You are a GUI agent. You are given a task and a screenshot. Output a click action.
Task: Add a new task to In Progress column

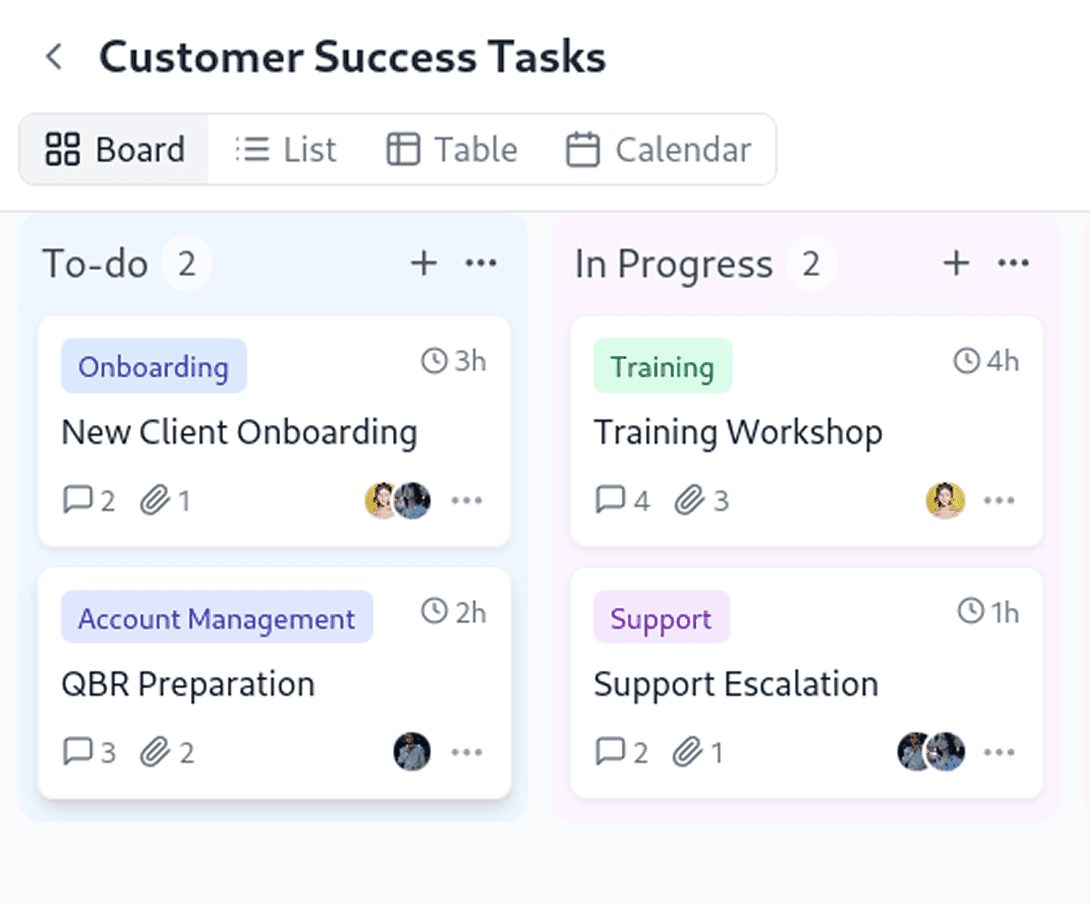[956, 263]
